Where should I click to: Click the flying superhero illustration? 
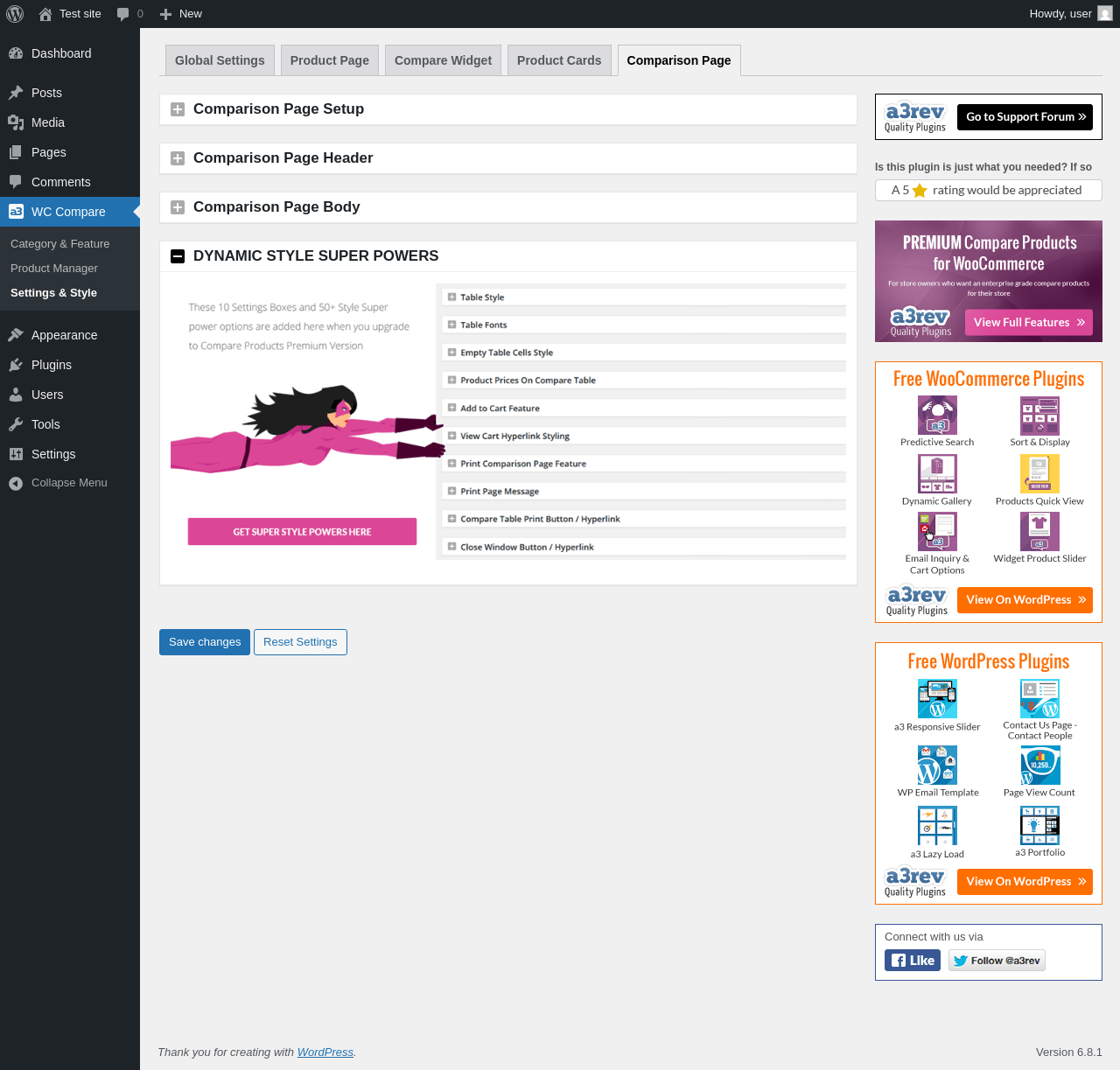(308, 429)
